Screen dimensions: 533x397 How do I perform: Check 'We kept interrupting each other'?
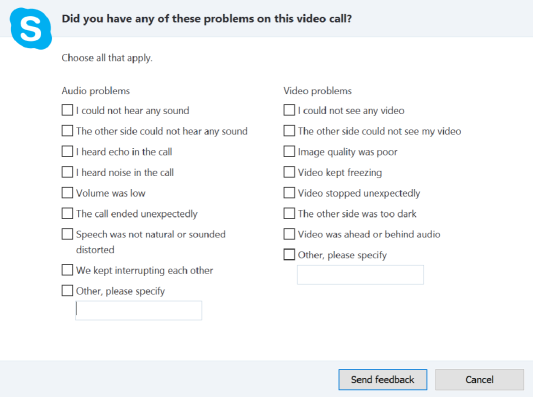click(x=67, y=270)
